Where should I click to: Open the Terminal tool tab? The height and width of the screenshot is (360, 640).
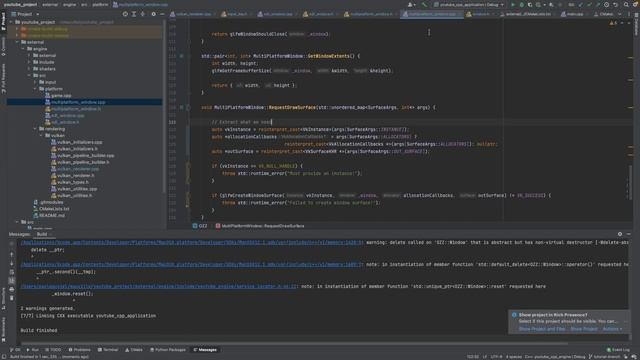tap(108, 350)
